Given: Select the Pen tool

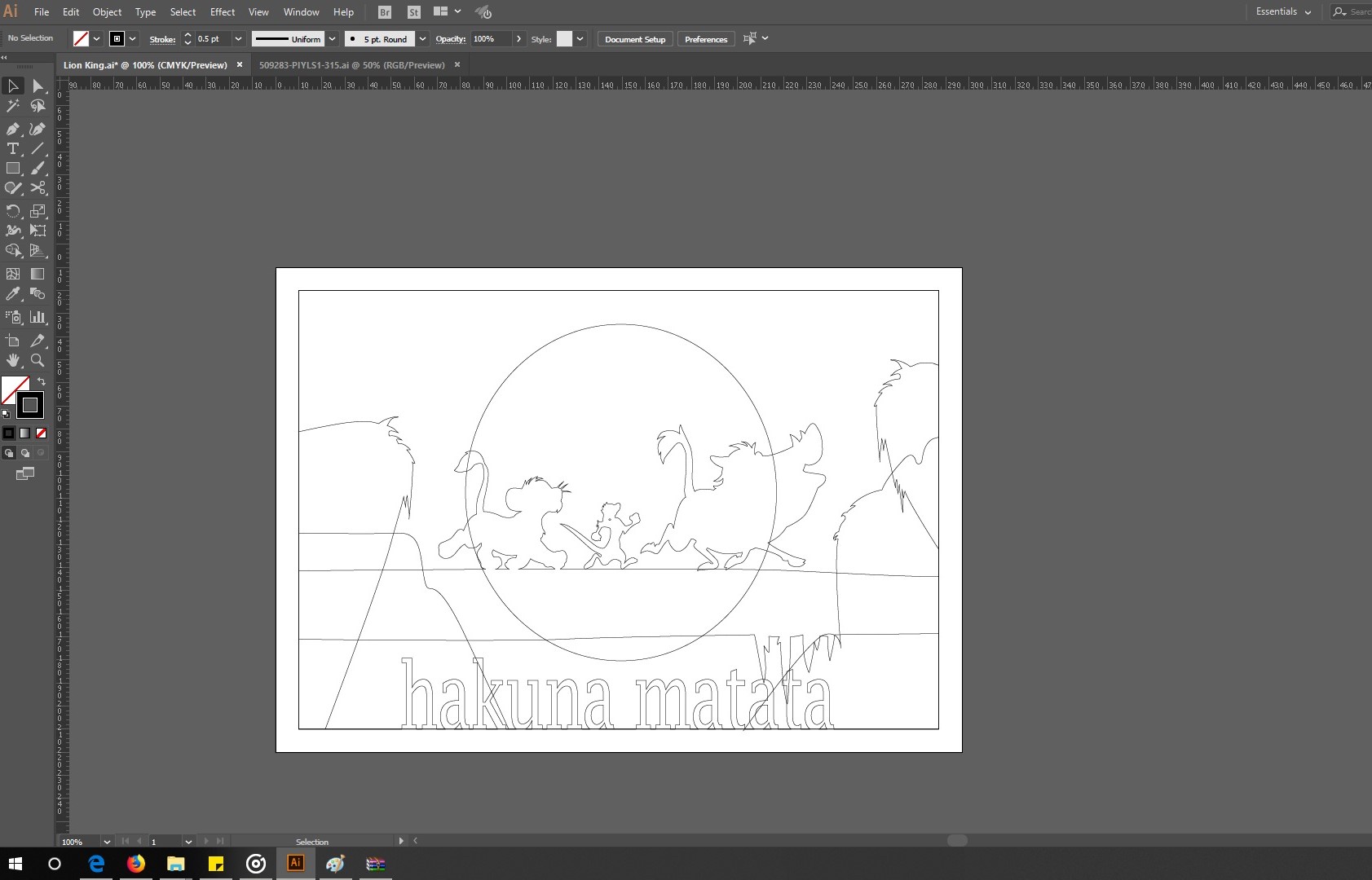Looking at the screenshot, I should [13, 129].
